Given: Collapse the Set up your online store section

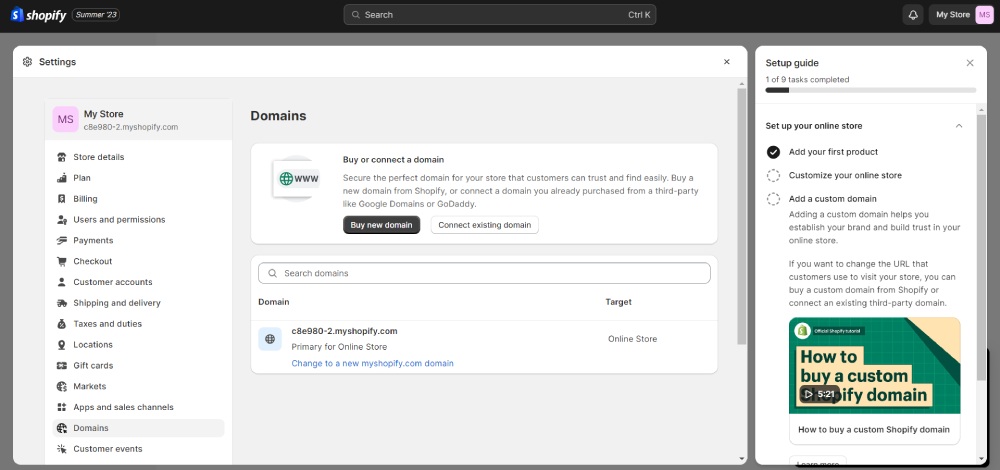Looking at the screenshot, I should tap(959, 126).
